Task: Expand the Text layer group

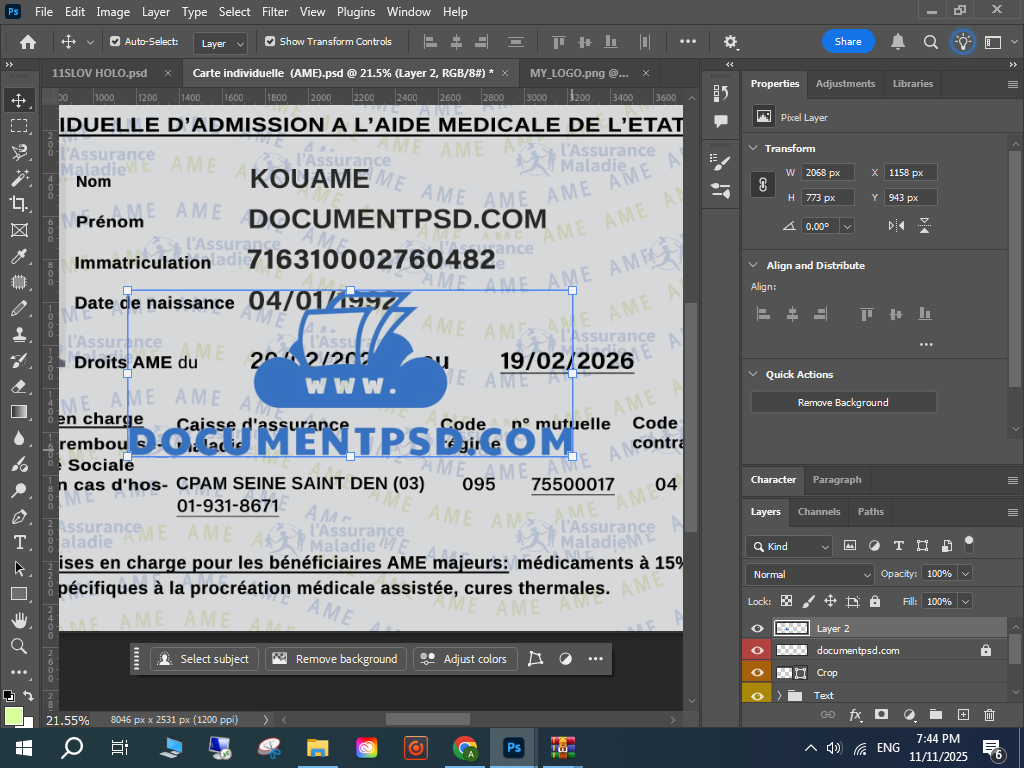Action: (779, 695)
